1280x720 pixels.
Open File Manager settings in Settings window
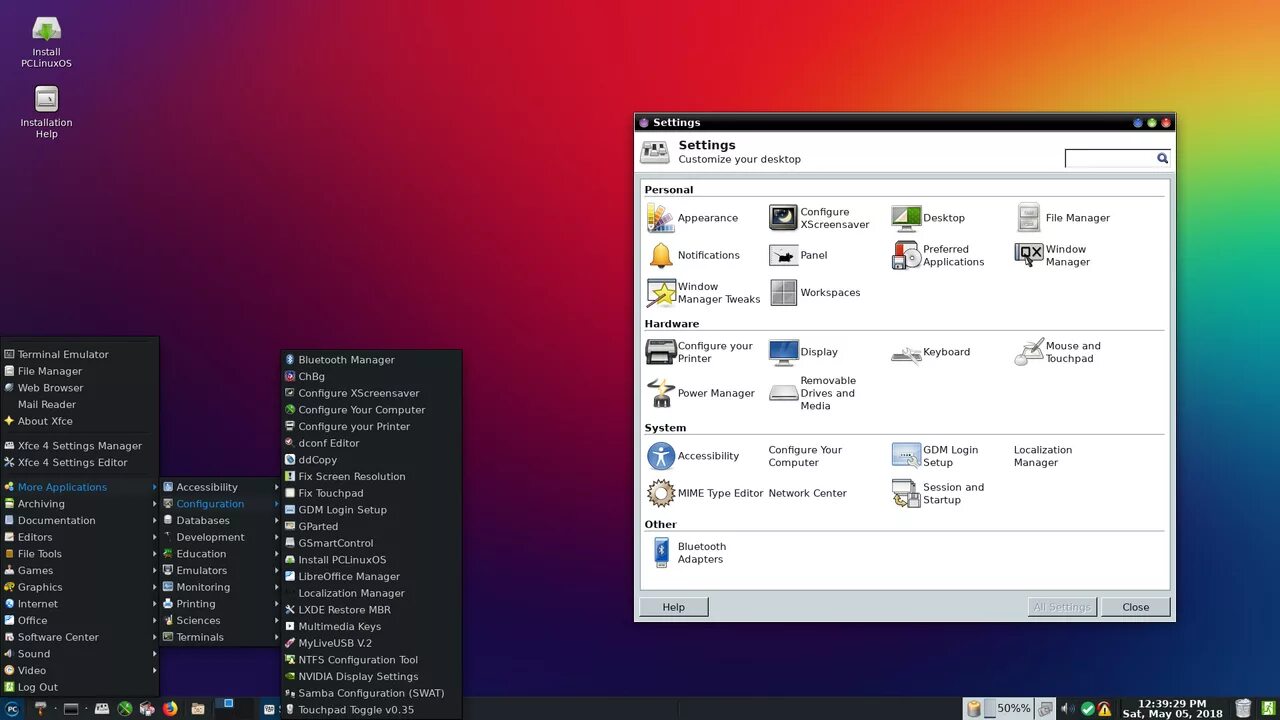(1062, 218)
